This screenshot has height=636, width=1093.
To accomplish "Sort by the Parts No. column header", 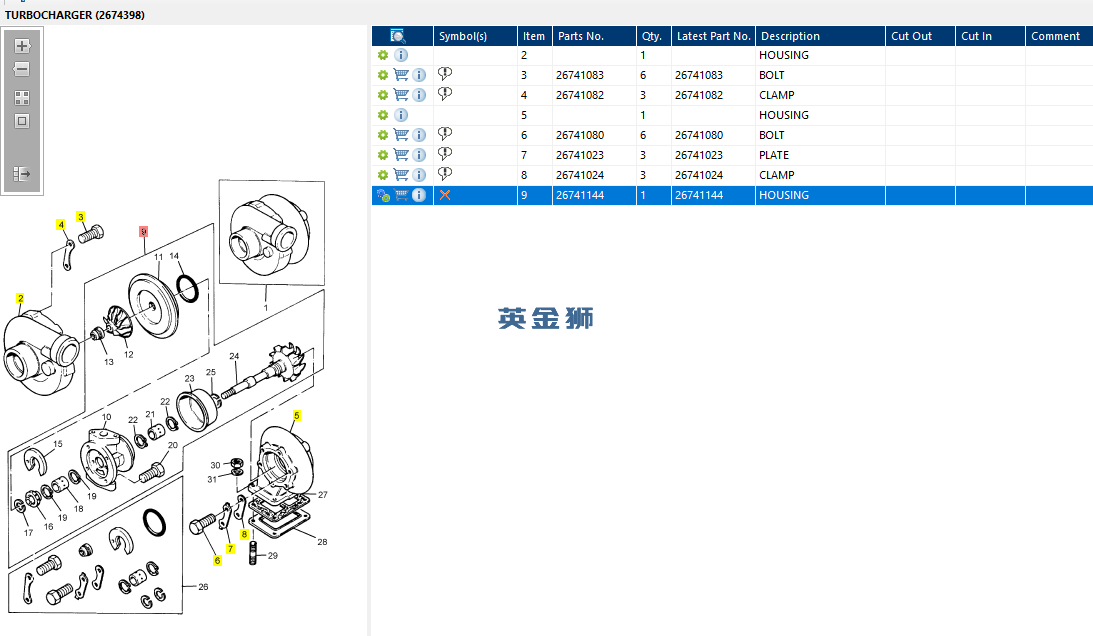I will coord(594,36).
